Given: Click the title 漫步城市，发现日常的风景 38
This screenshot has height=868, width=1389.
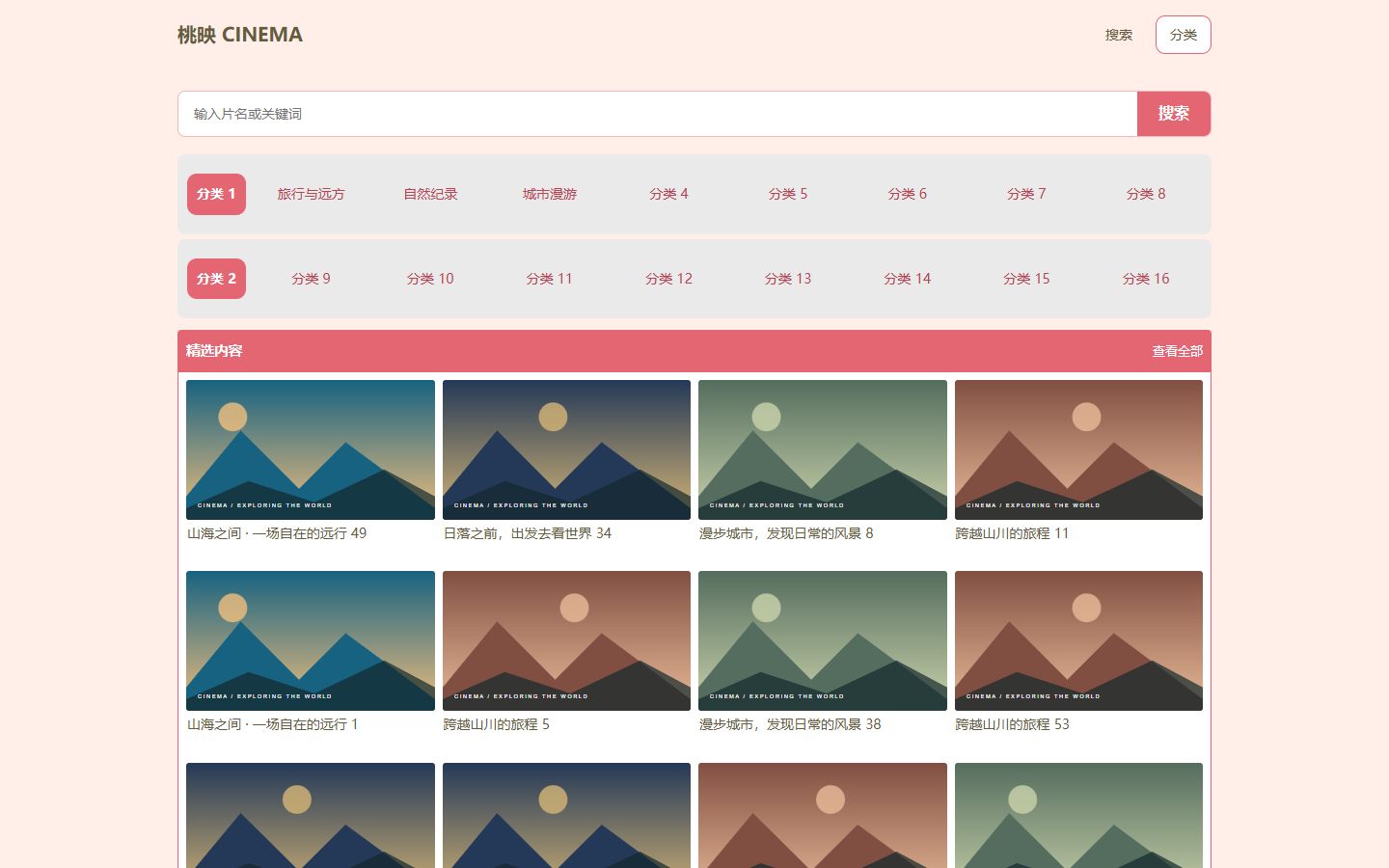Looking at the screenshot, I should 790,724.
